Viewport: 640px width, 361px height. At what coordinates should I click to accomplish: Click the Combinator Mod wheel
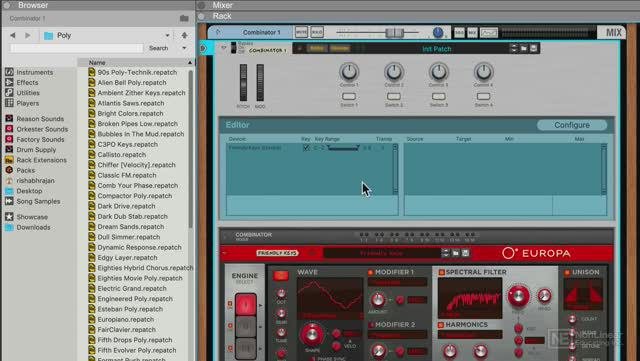click(x=260, y=82)
